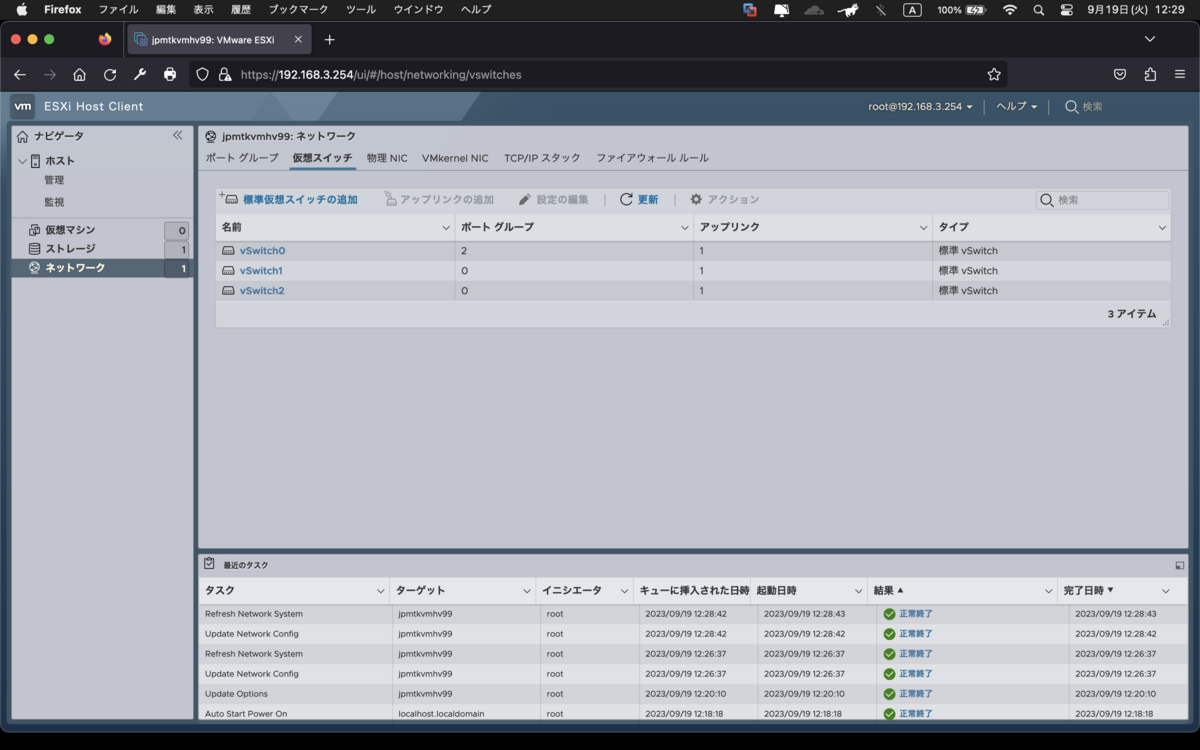This screenshot has width=1200, height=750.
Task: Switch to the TCP/IP スタック tab
Action: tap(542, 158)
